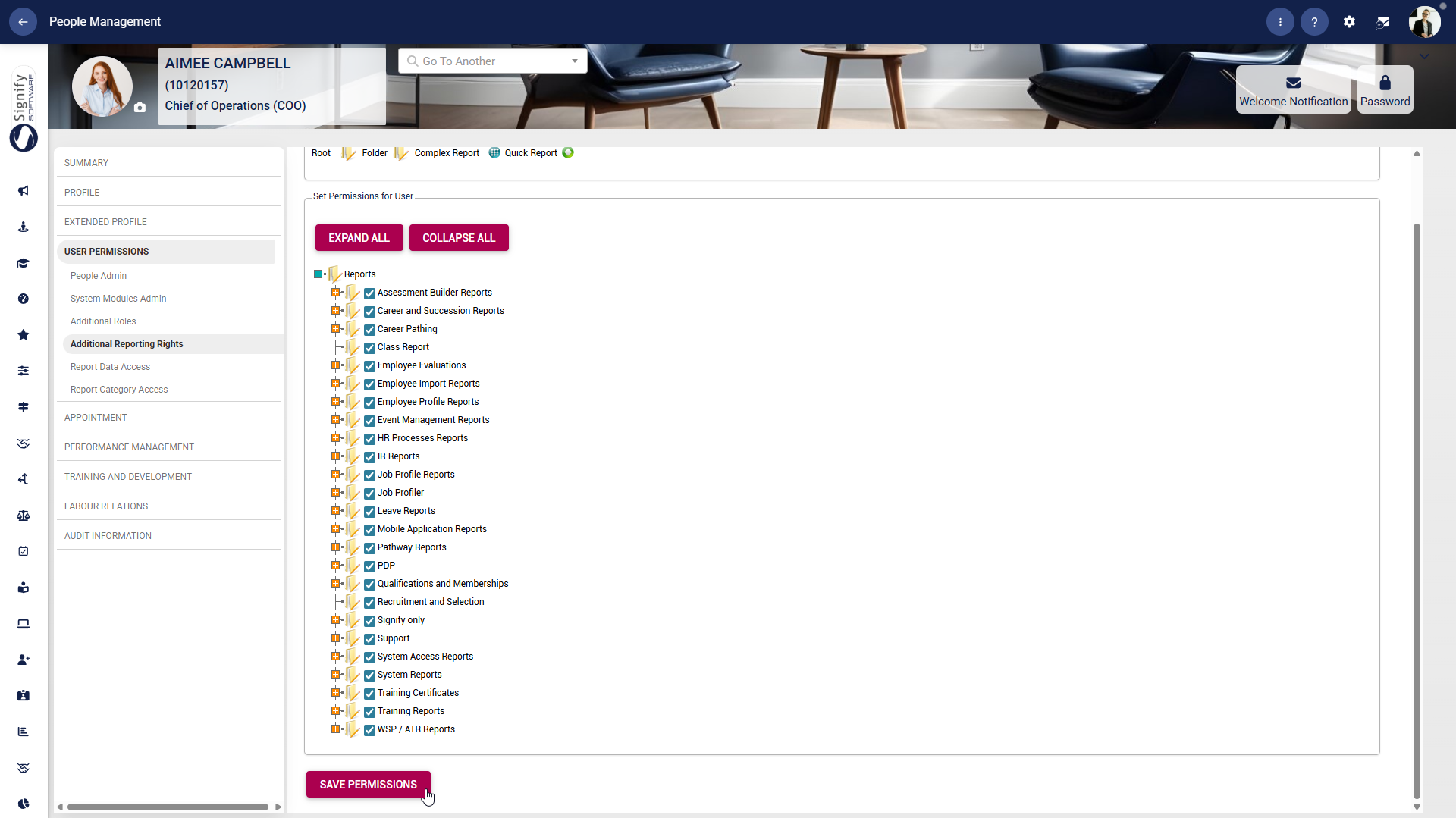Click the Save Permissions button

368,784
